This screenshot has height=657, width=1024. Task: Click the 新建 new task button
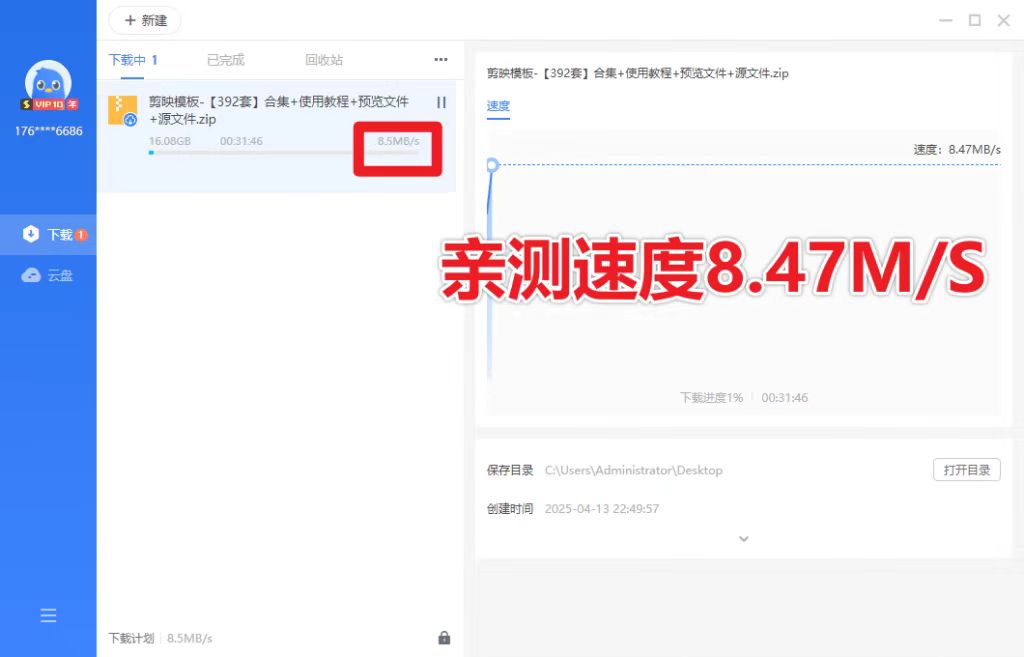(x=145, y=20)
